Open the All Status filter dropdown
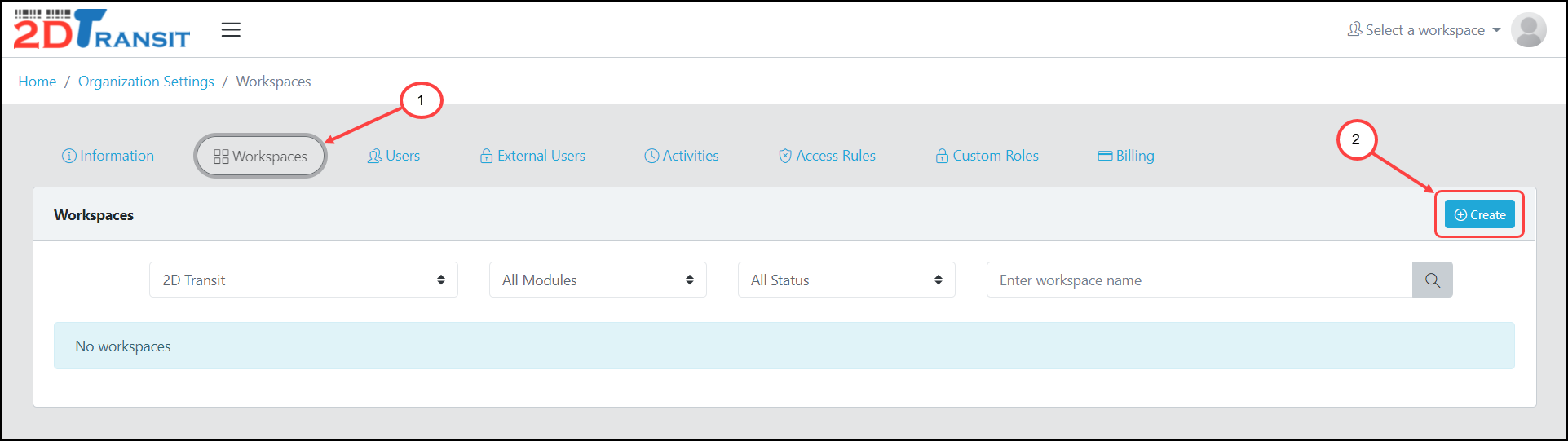The width and height of the screenshot is (1568, 441). [846, 280]
